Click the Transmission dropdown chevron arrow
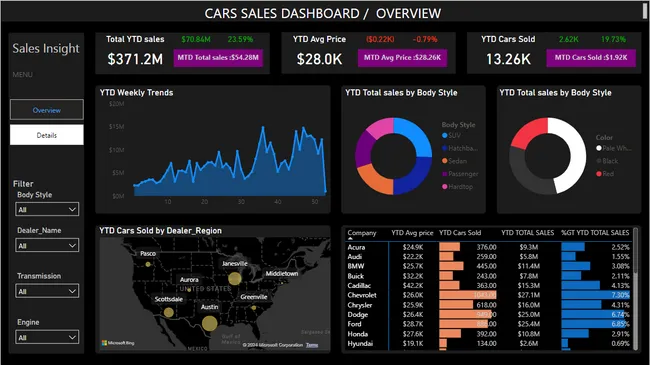Image resolution: width=650 pixels, height=365 pixels. pyautogui.click(x=72, y=291)
